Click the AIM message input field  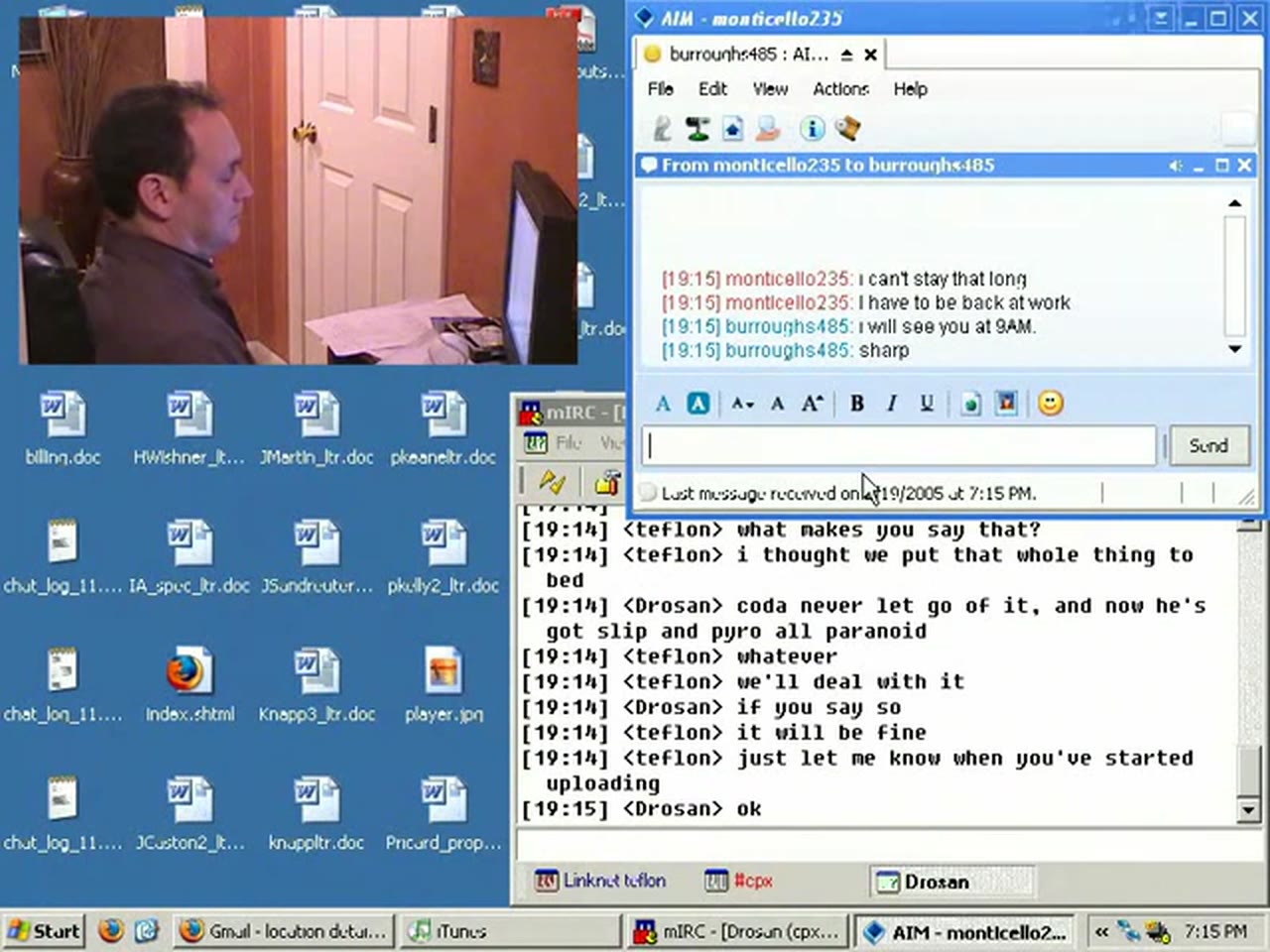pos(899,445)
